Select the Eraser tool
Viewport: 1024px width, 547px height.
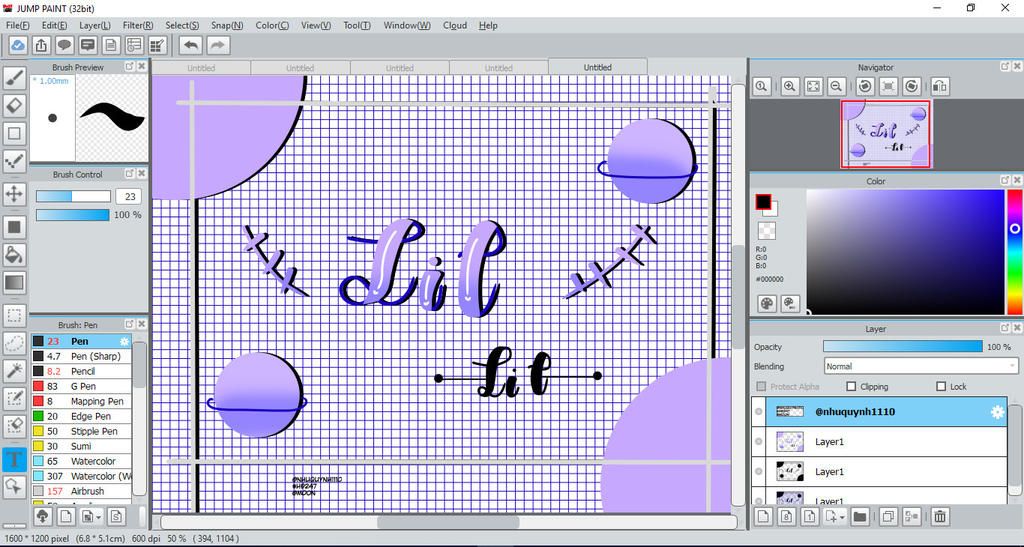point(14,106)
